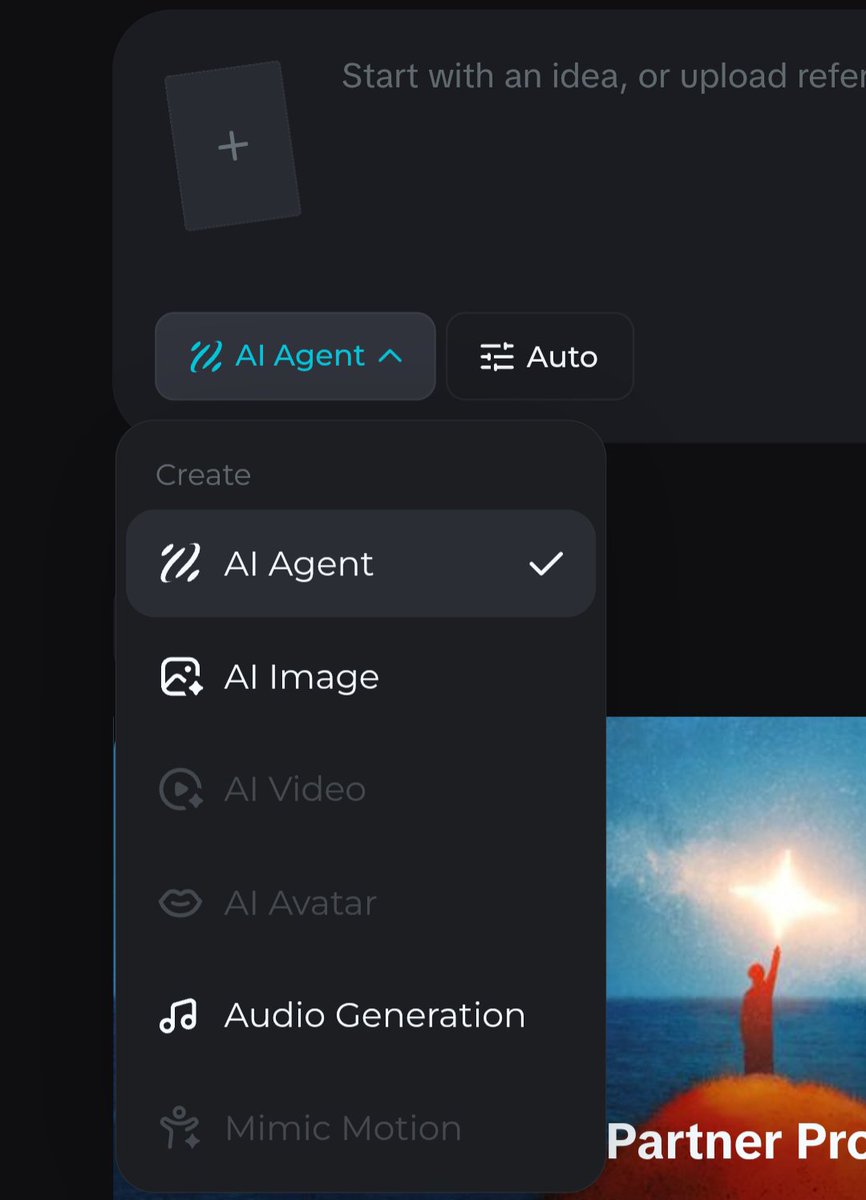The image size is (866, 1200).
Task: Choose AI Avatar from the menu
Action: click(361, 903)
